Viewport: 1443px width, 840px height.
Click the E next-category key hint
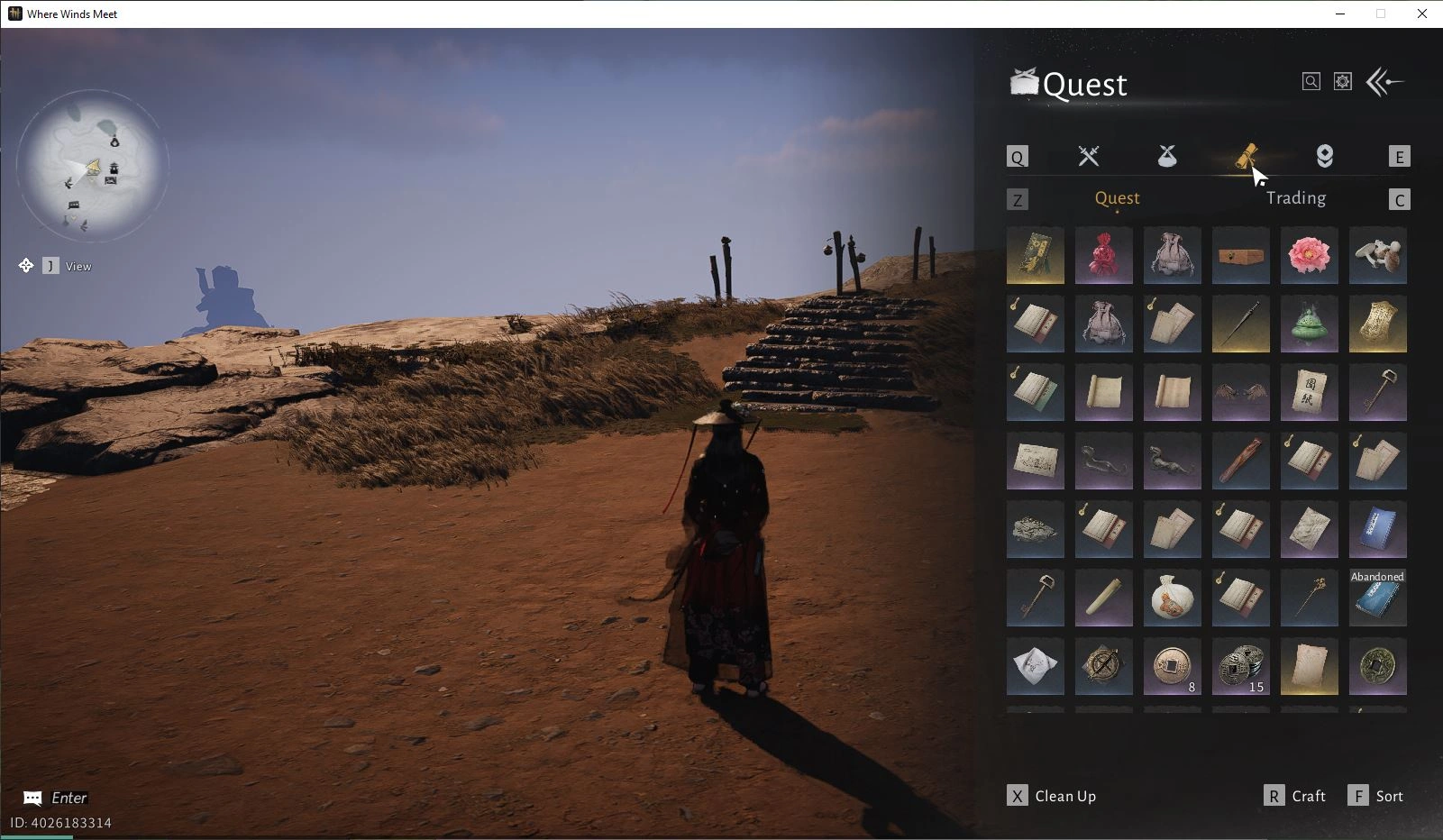click(1399, 157)
